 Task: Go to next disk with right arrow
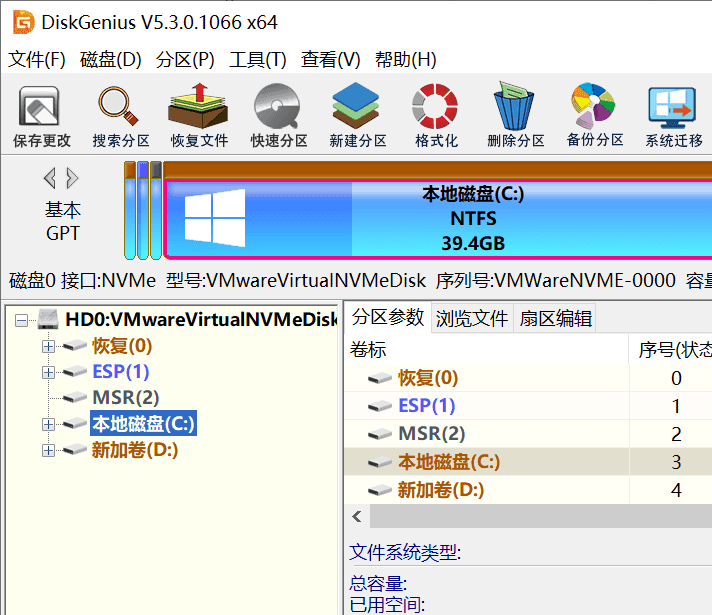click(72, 178)
